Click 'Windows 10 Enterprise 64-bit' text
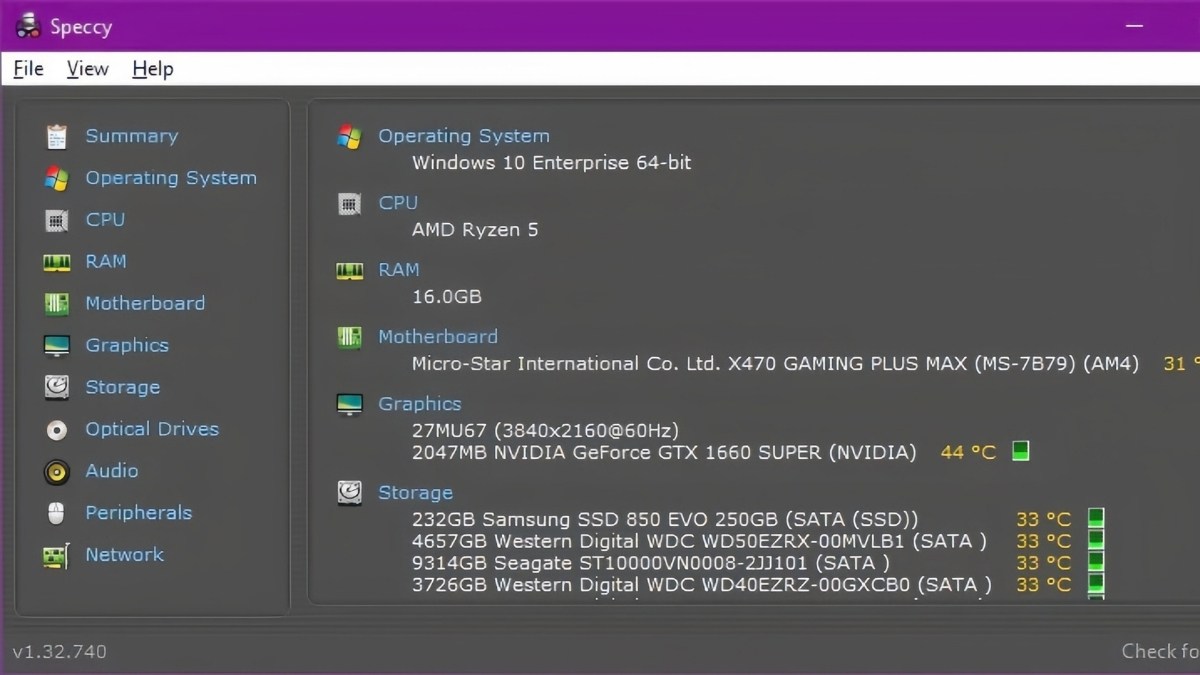Viewport: 1200px width, 675px height. click(x=551, y=162)
